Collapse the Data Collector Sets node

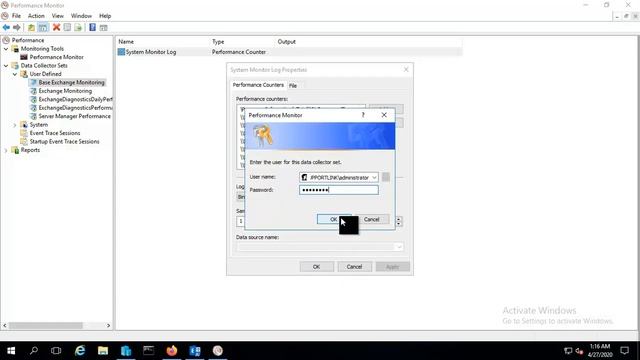[6, 65]
